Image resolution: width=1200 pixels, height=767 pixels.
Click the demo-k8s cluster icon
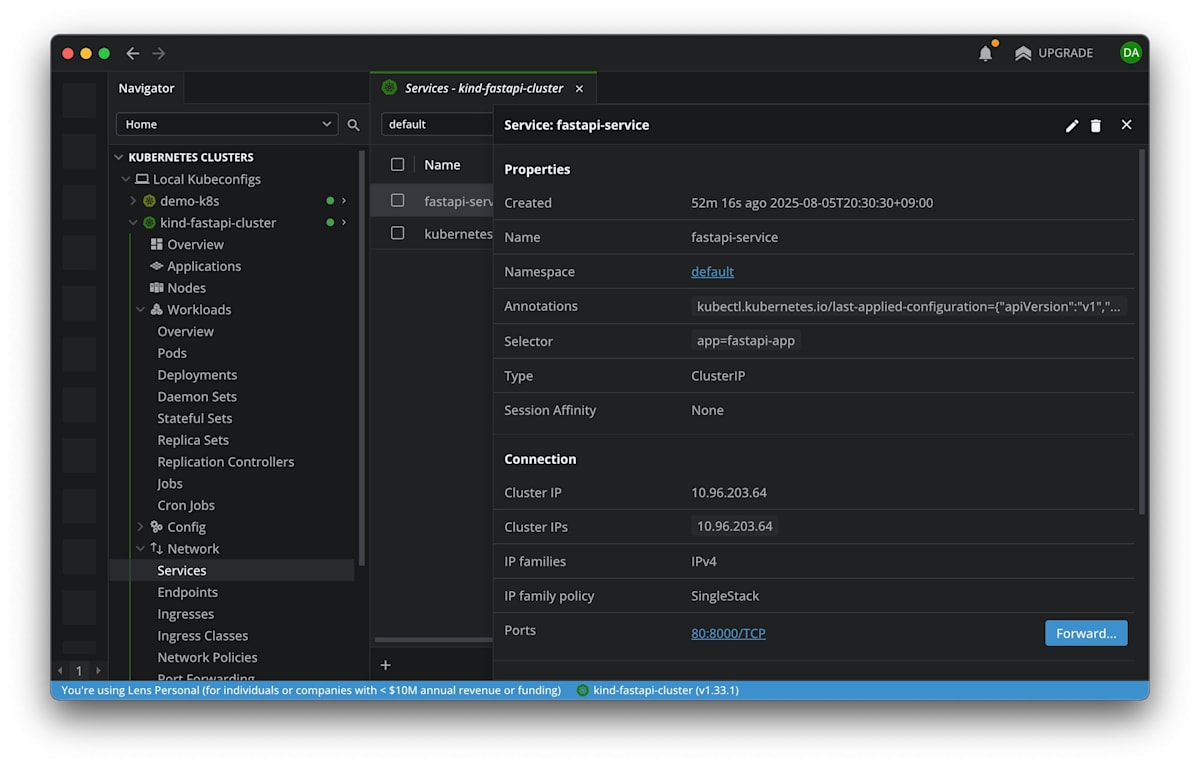pyautogui.click(x=150, y=201)
